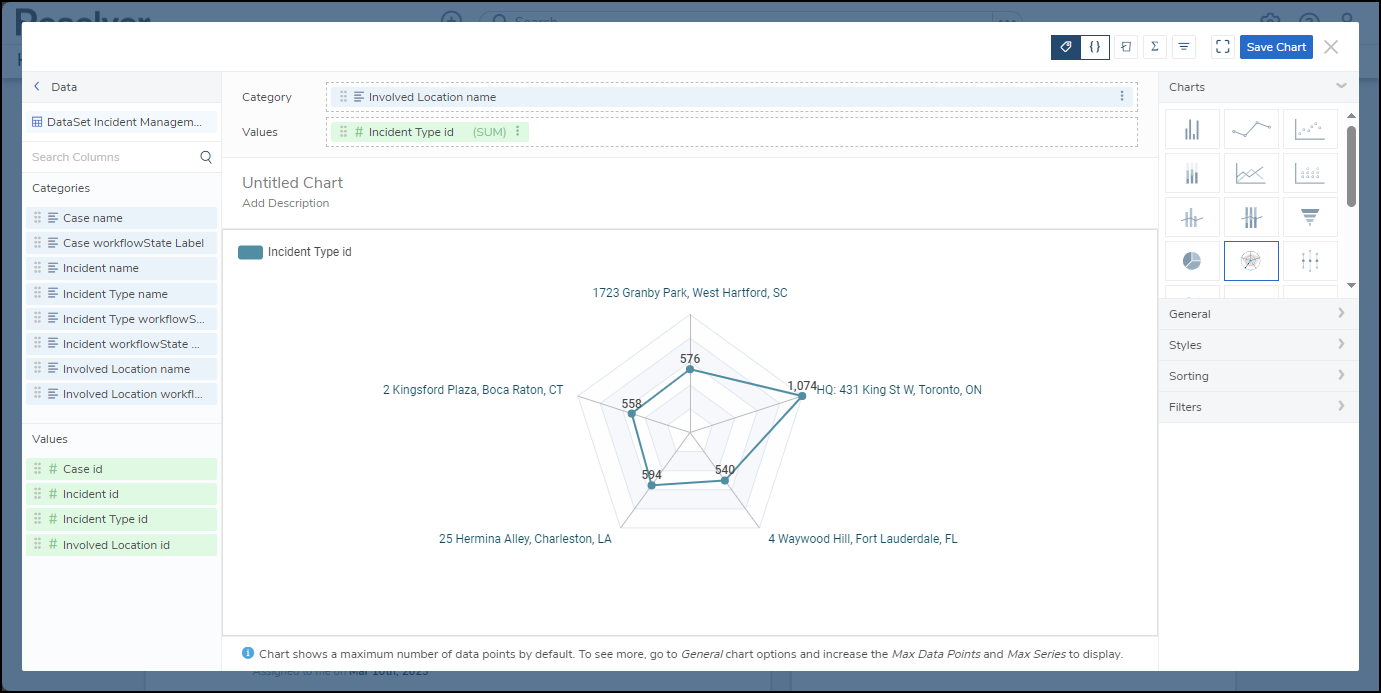This screenshot has height=693, width=1381.
Task: Select the bubble grid chart type
Action: [x=1310, y=173]
